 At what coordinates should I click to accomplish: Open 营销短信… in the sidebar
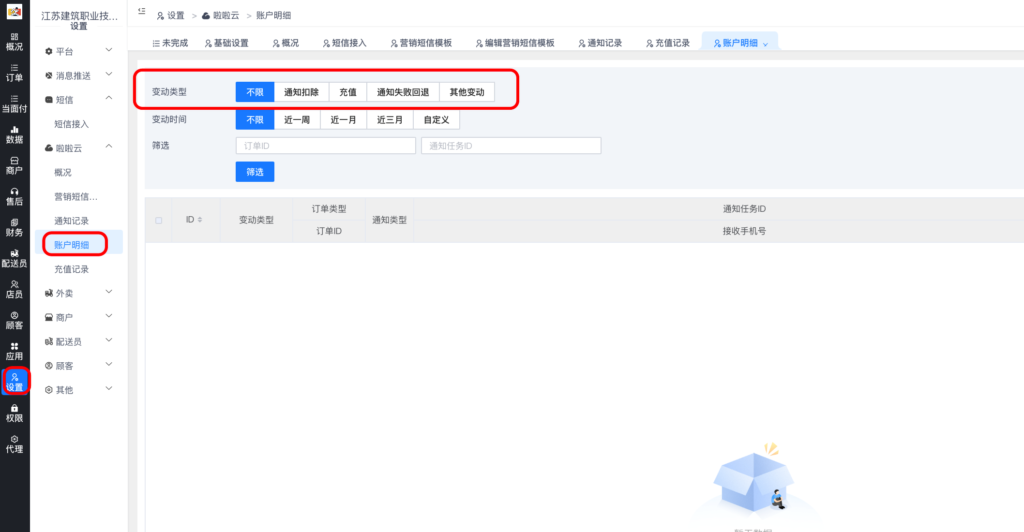[x=78, y=196]
